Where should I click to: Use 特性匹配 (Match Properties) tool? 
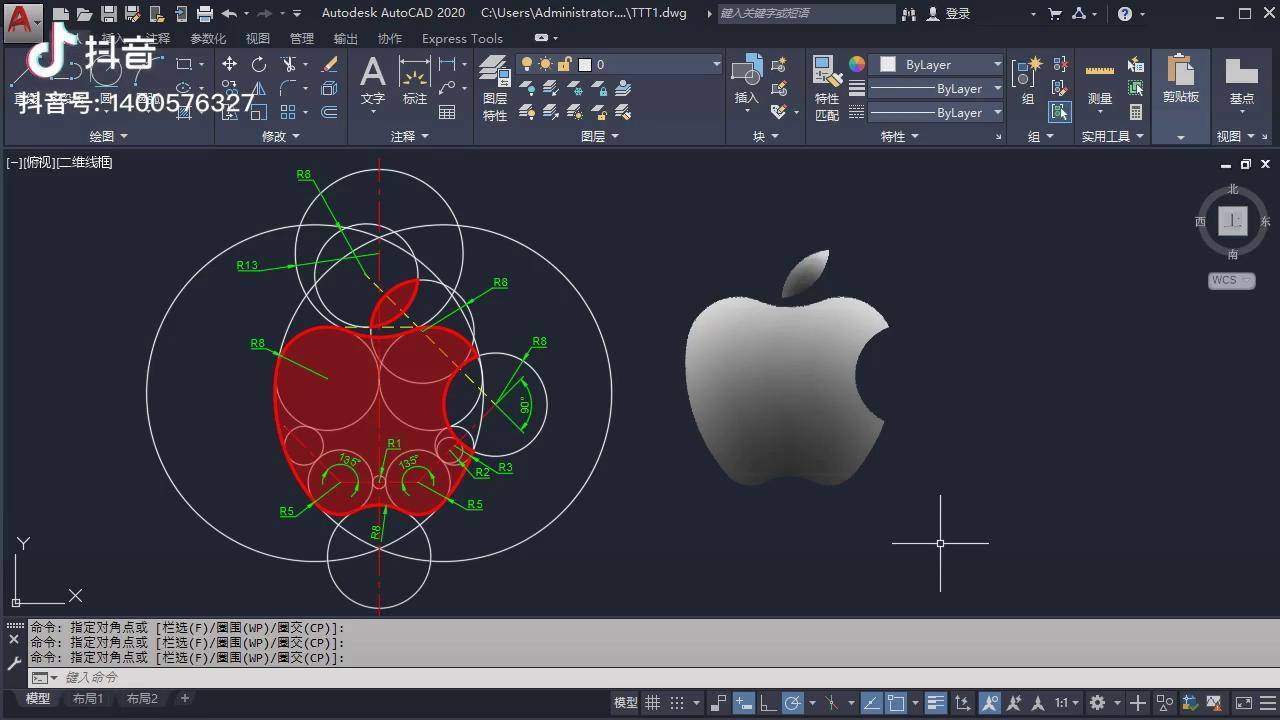click(x=826, y=70)
